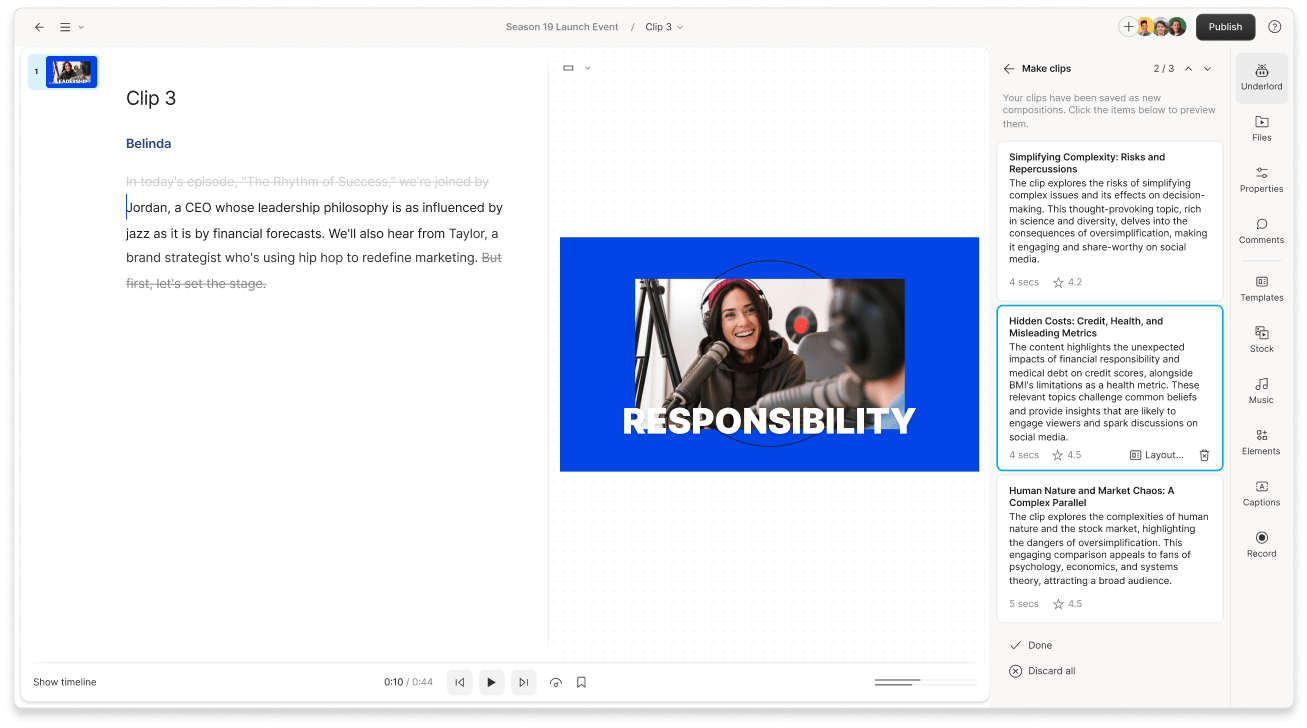Image resolution: width=1307 pixels, height=728 pixels.
Task: Open the canvas aspect ratio dropdown
Action: pyautogui.click(x=576, y=67)
